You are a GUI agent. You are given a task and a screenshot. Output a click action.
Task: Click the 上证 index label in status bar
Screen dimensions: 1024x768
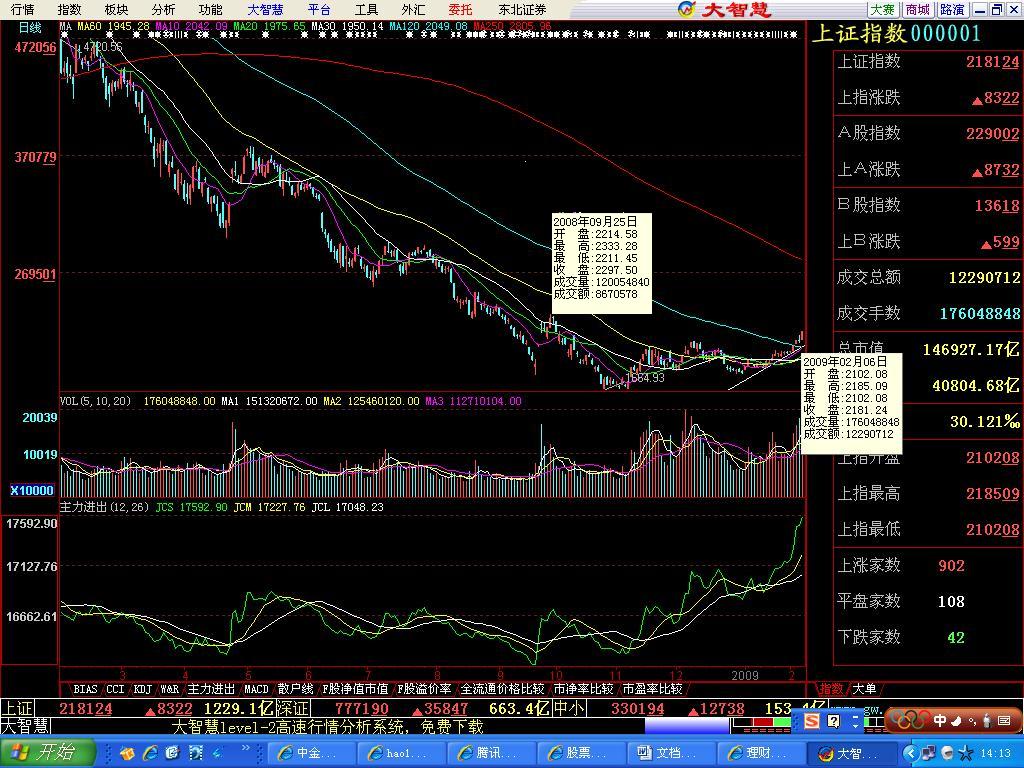(x=18, y=709)
